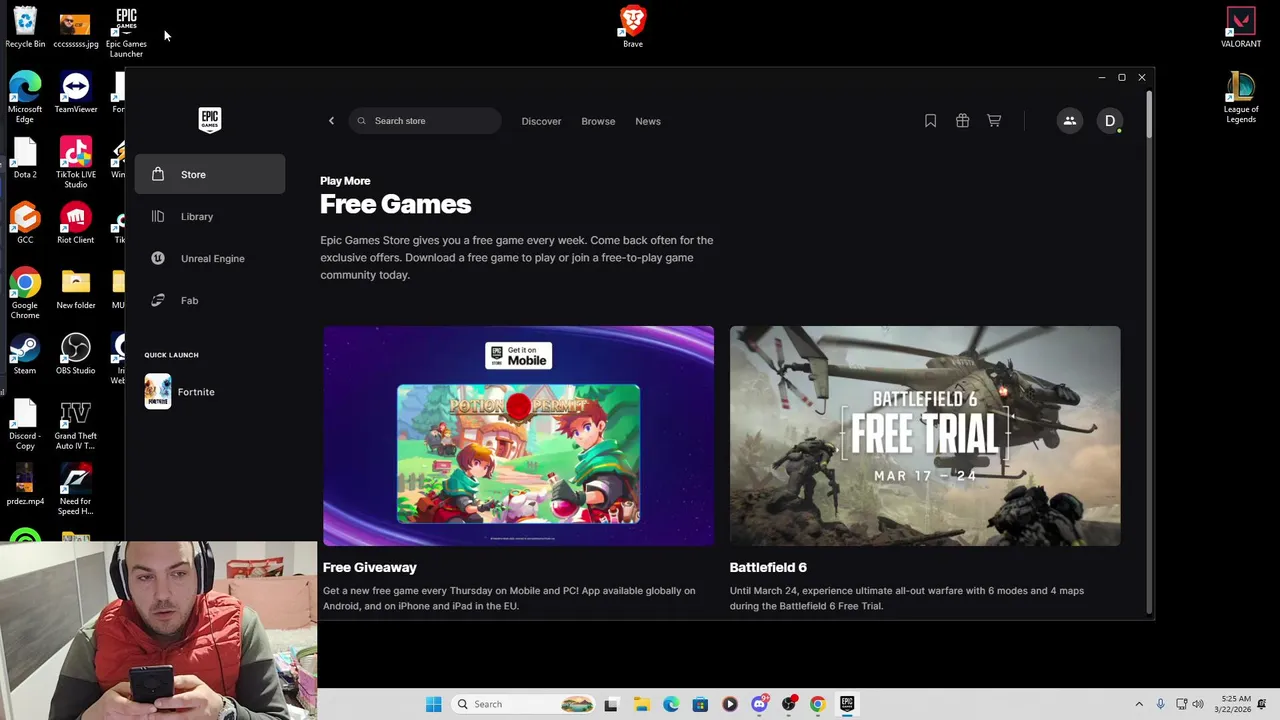Click the microphone tray icon

point(1160,704)
